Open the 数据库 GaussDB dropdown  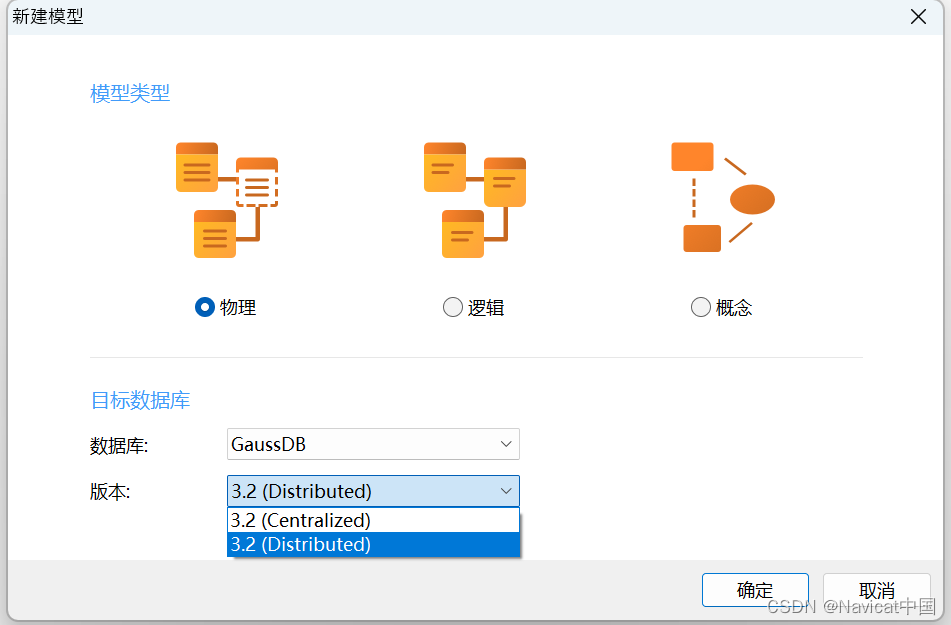[373, 444]
